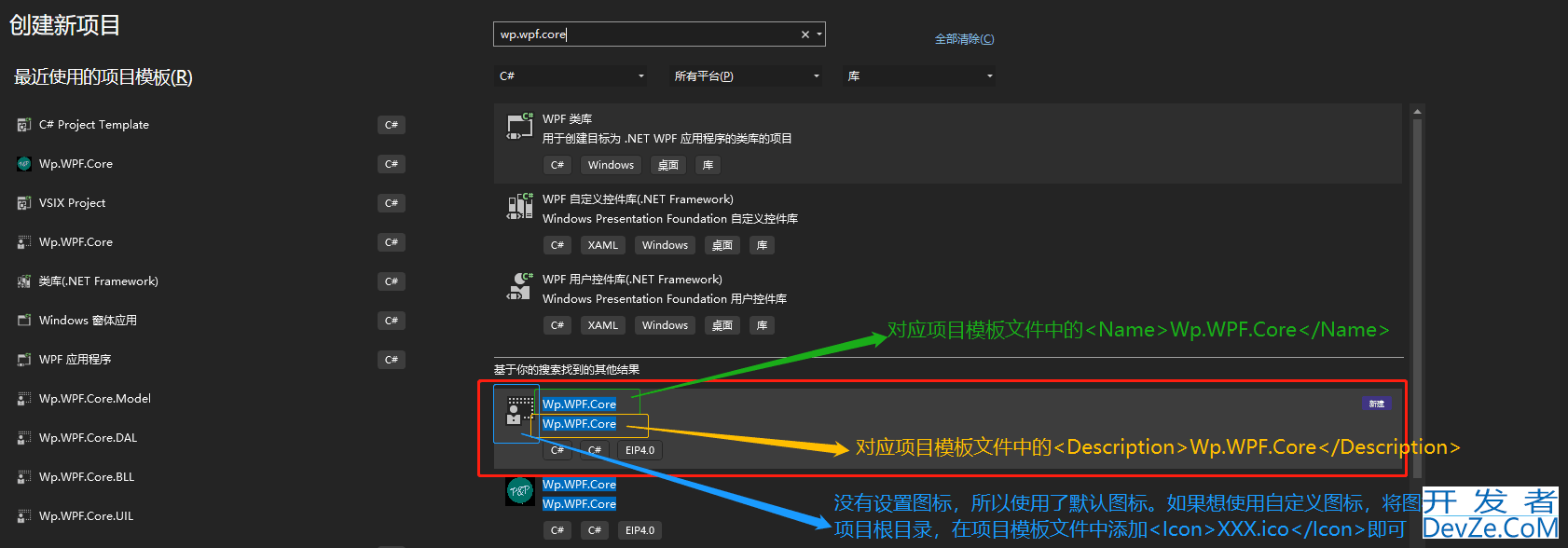The image size is (1568, 548).
Task: Open the 库 project type filter dropdown
Action: click(x=919, y=76)
